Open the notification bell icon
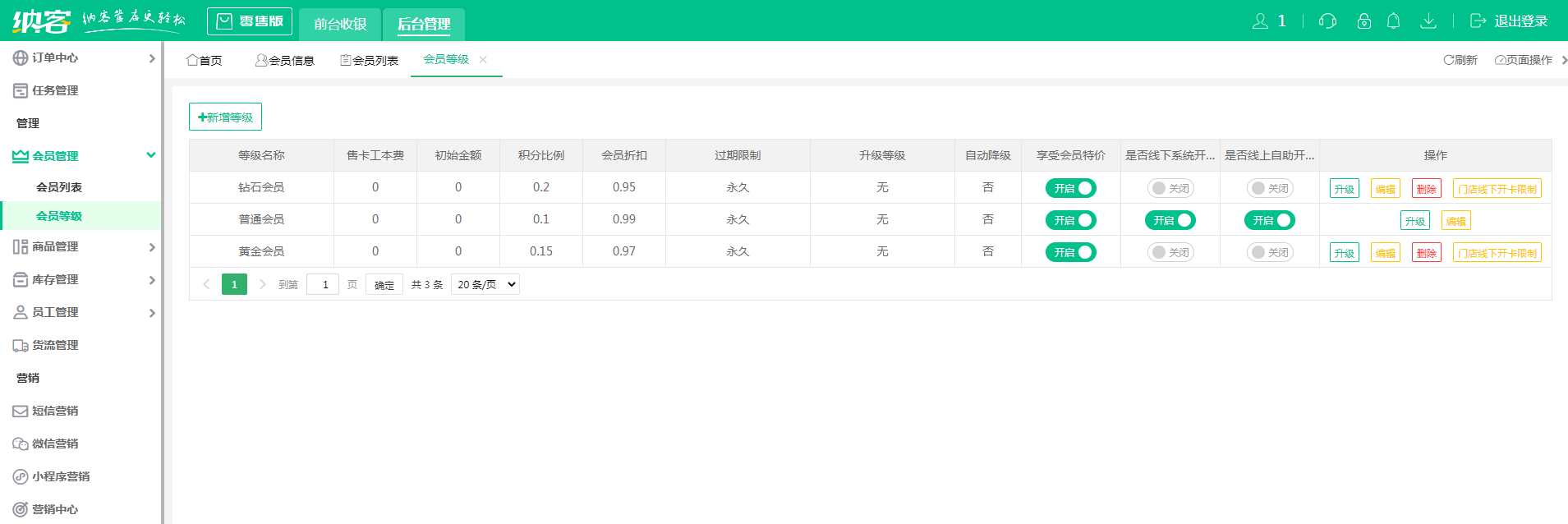 point(1393,21)
